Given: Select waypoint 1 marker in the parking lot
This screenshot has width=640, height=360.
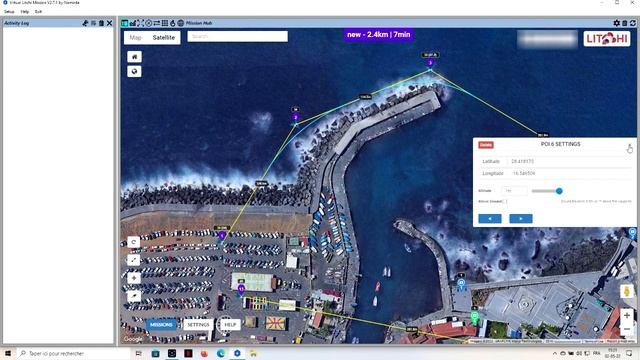Looking at the screenshot, I should point(222,236).
